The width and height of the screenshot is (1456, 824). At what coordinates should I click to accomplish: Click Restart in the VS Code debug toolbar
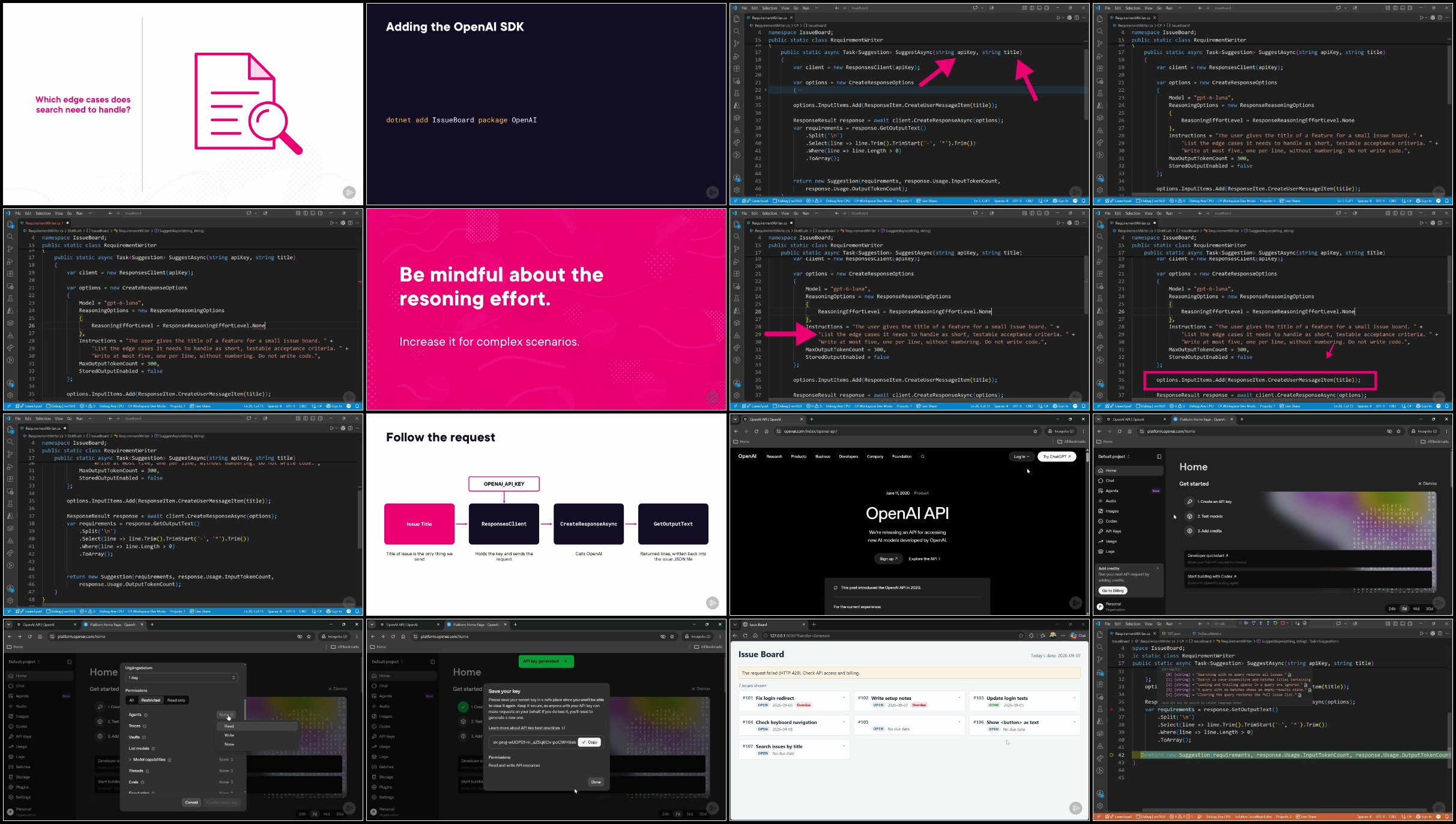pos(1275,623)
